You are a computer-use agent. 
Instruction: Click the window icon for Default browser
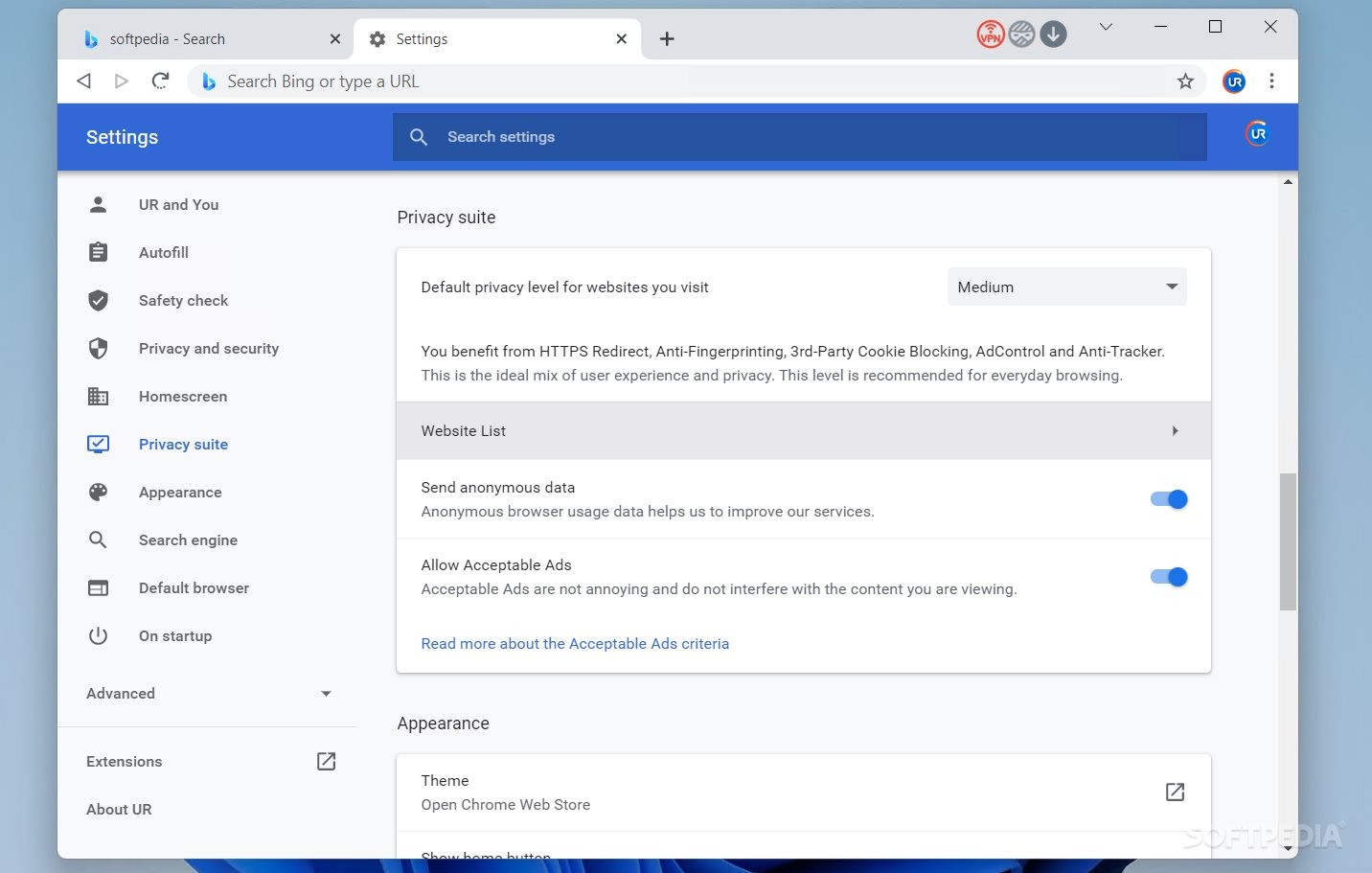coord(98,587)
